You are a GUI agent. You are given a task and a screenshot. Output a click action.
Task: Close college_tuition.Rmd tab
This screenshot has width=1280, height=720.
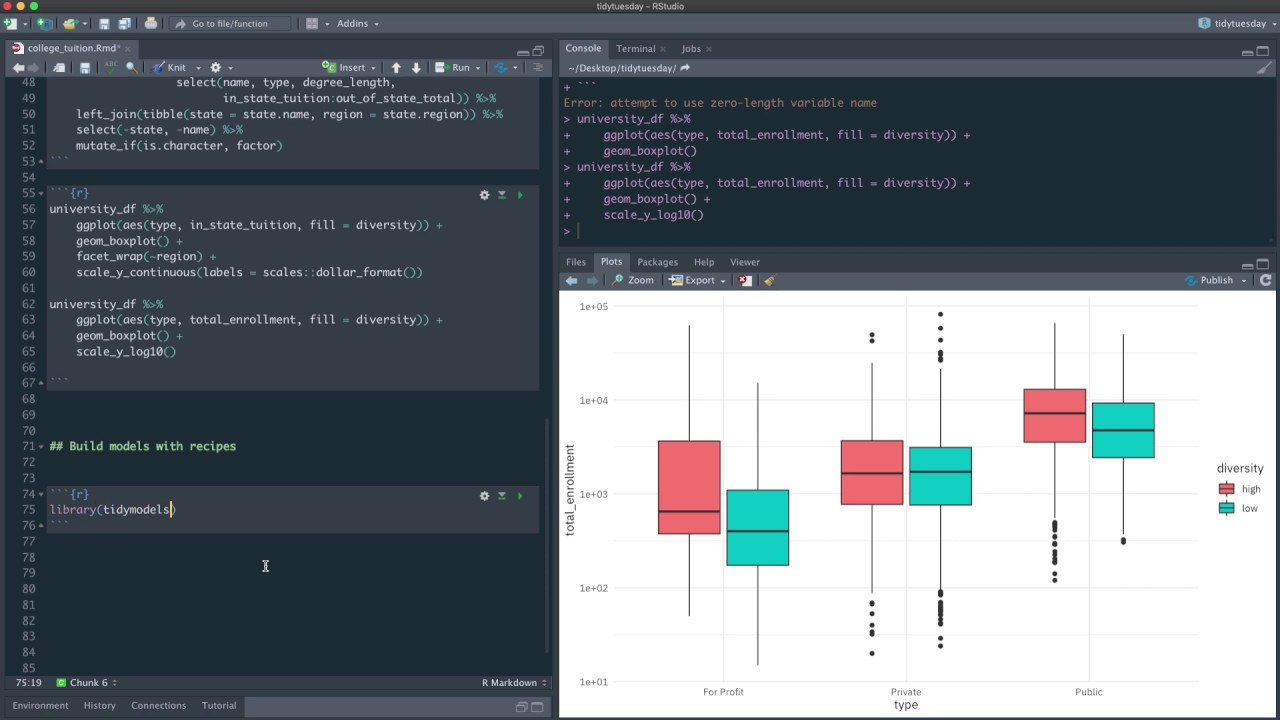pos(128,49)
